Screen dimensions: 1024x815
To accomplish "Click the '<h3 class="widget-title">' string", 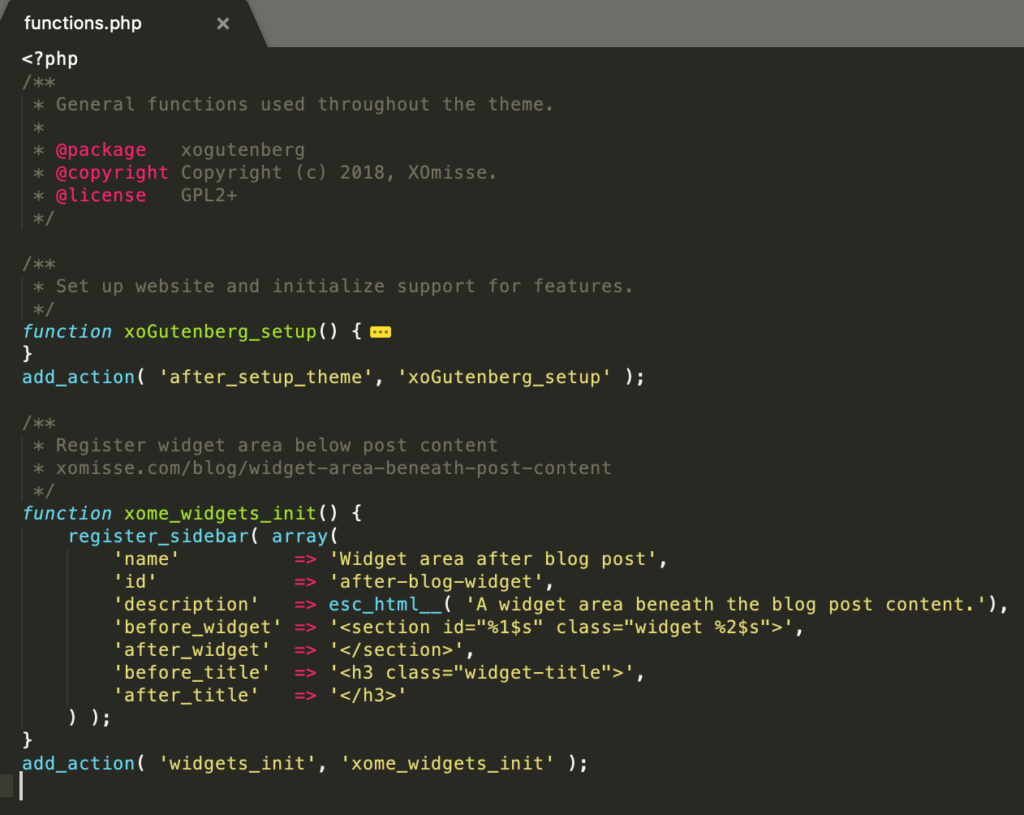I will [481, 673].
